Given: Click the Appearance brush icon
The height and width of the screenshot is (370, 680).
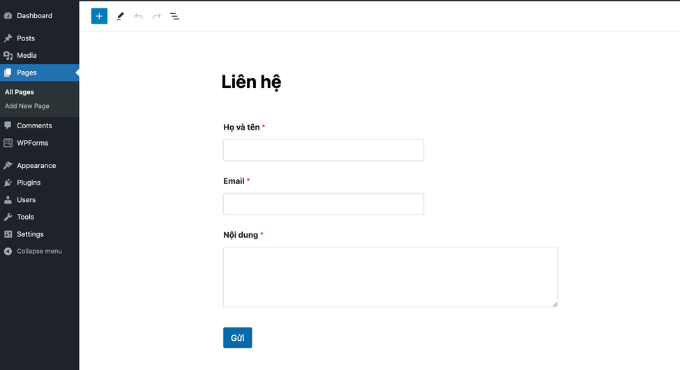Looking at the screenshot, I should (x=8, y=165).
